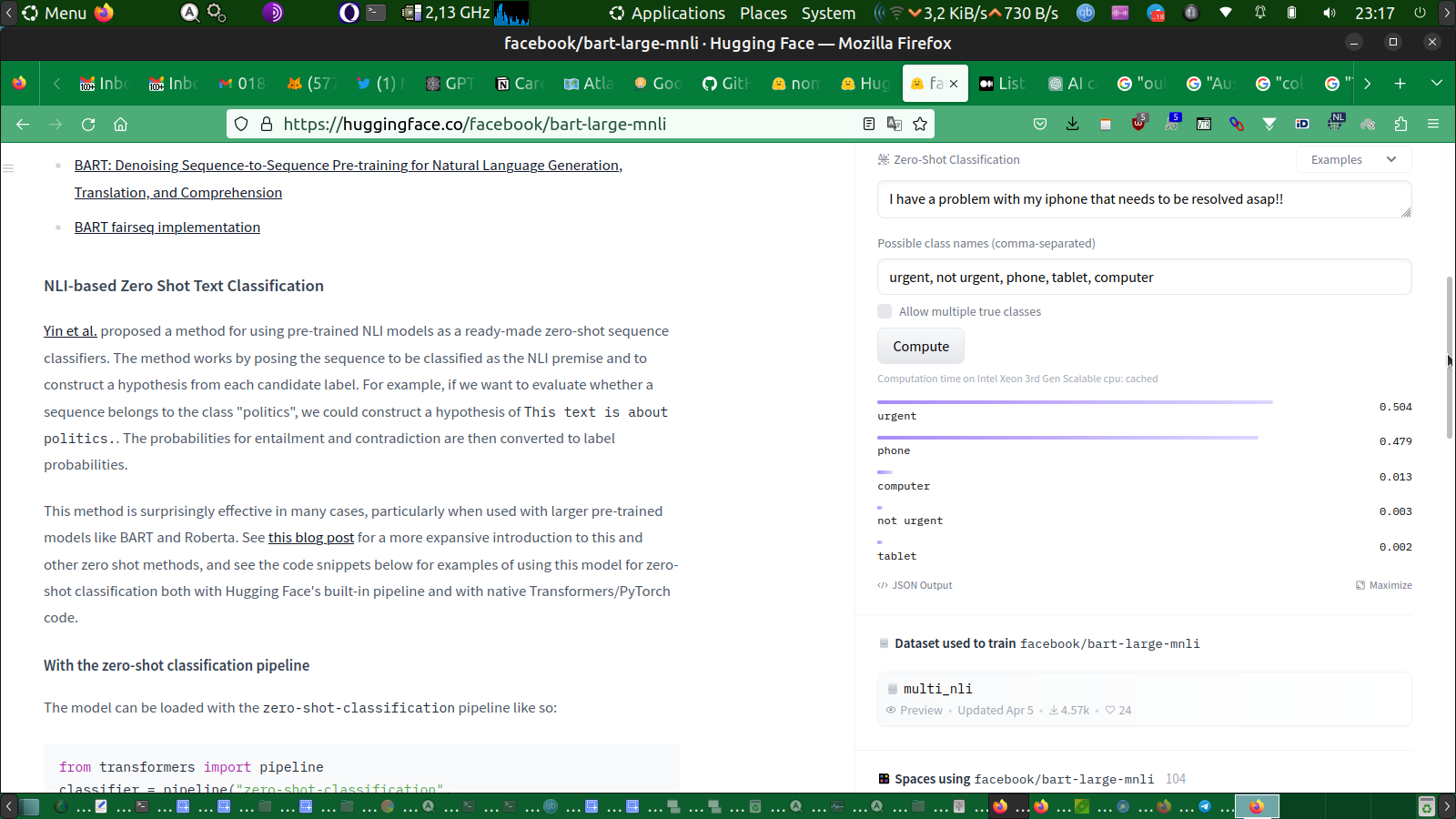Save the page to Pocket
Image resolution: width=1456 pixels, height=819 pixels.
1040,124
